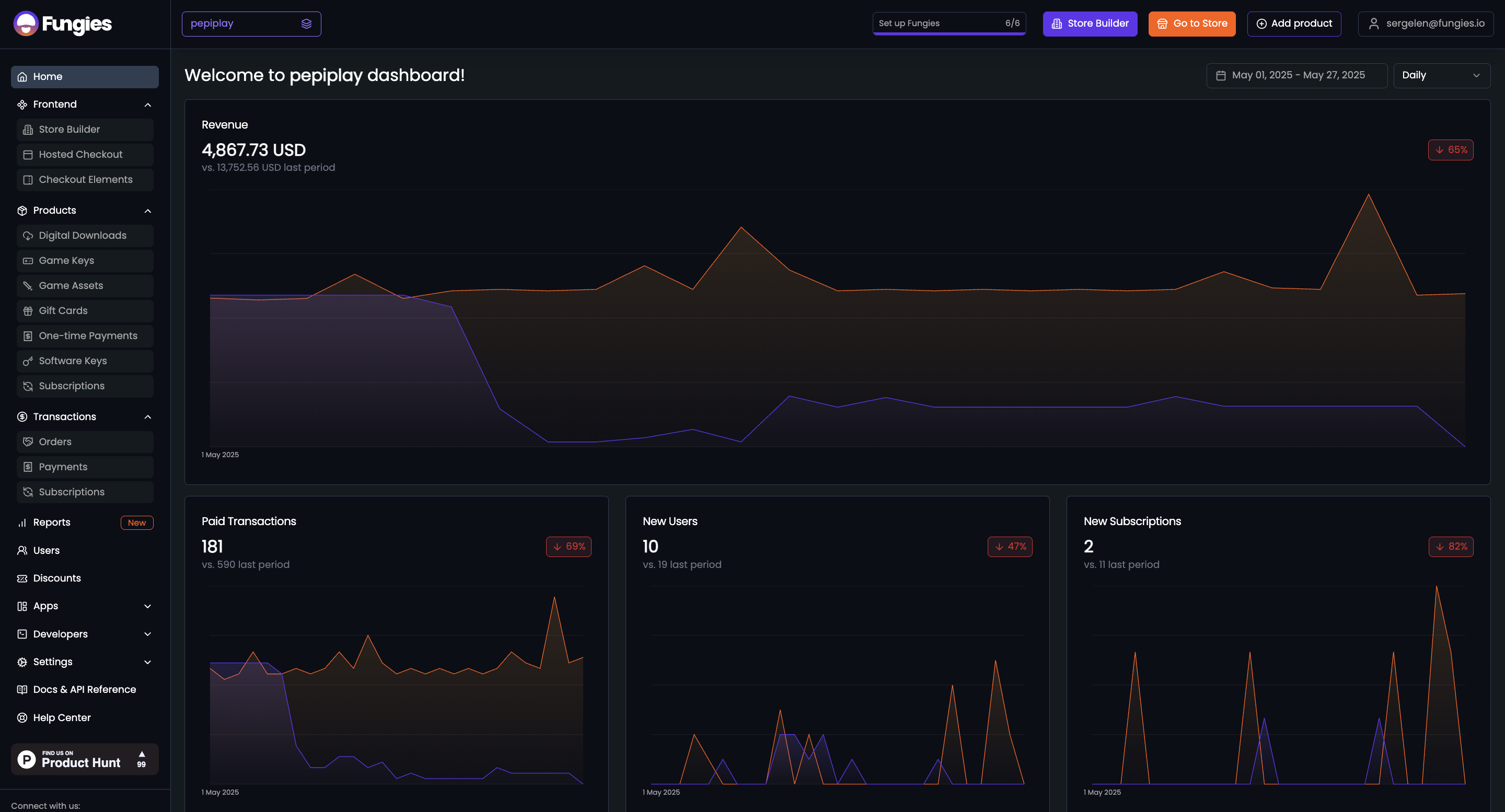Screen dimensions: 1505x812
Task: Click the Settings gear icon
Action: [22, 663]
